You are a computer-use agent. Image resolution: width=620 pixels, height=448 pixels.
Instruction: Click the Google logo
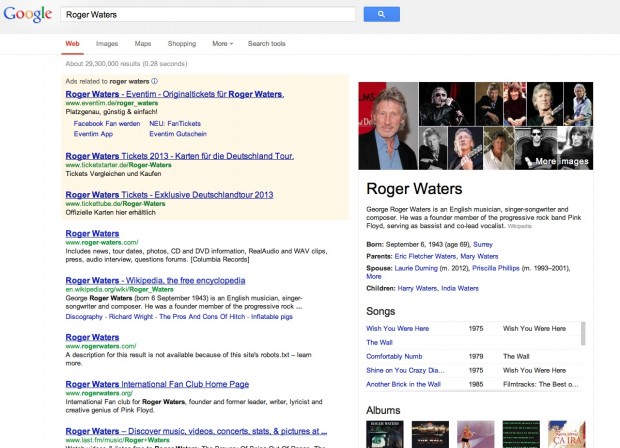[x=28, y=14]
